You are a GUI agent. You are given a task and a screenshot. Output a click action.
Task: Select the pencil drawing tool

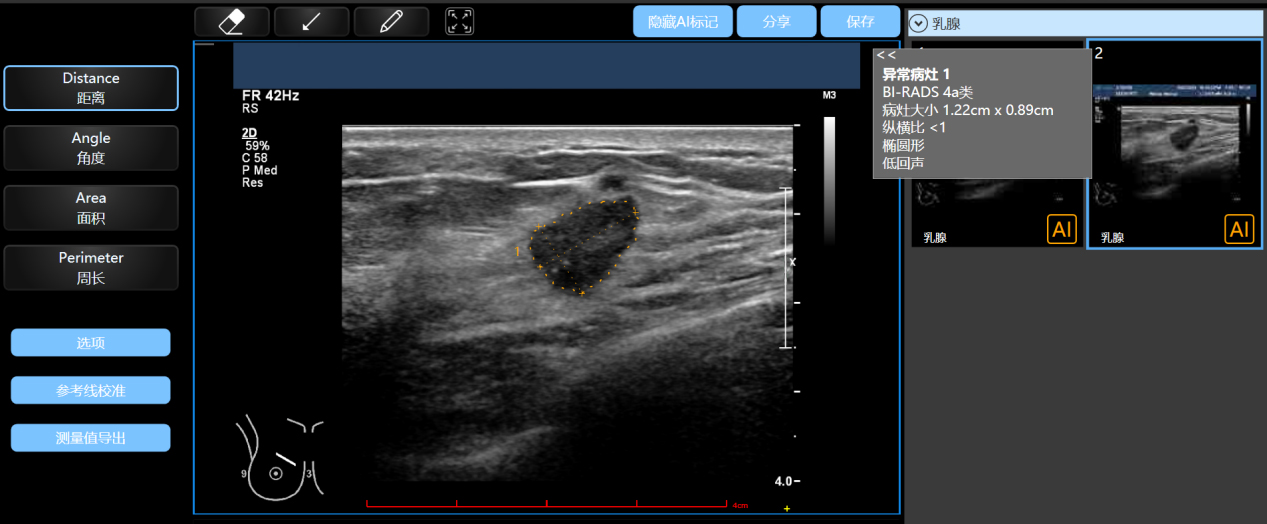tap(391, 21)
